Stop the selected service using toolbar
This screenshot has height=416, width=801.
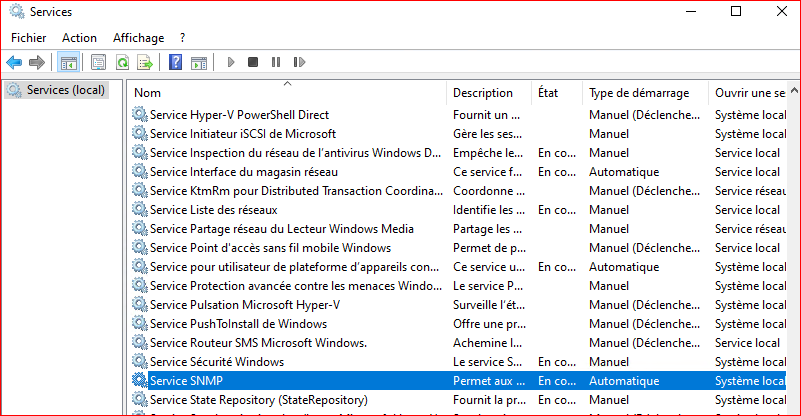tap(253, 62)
